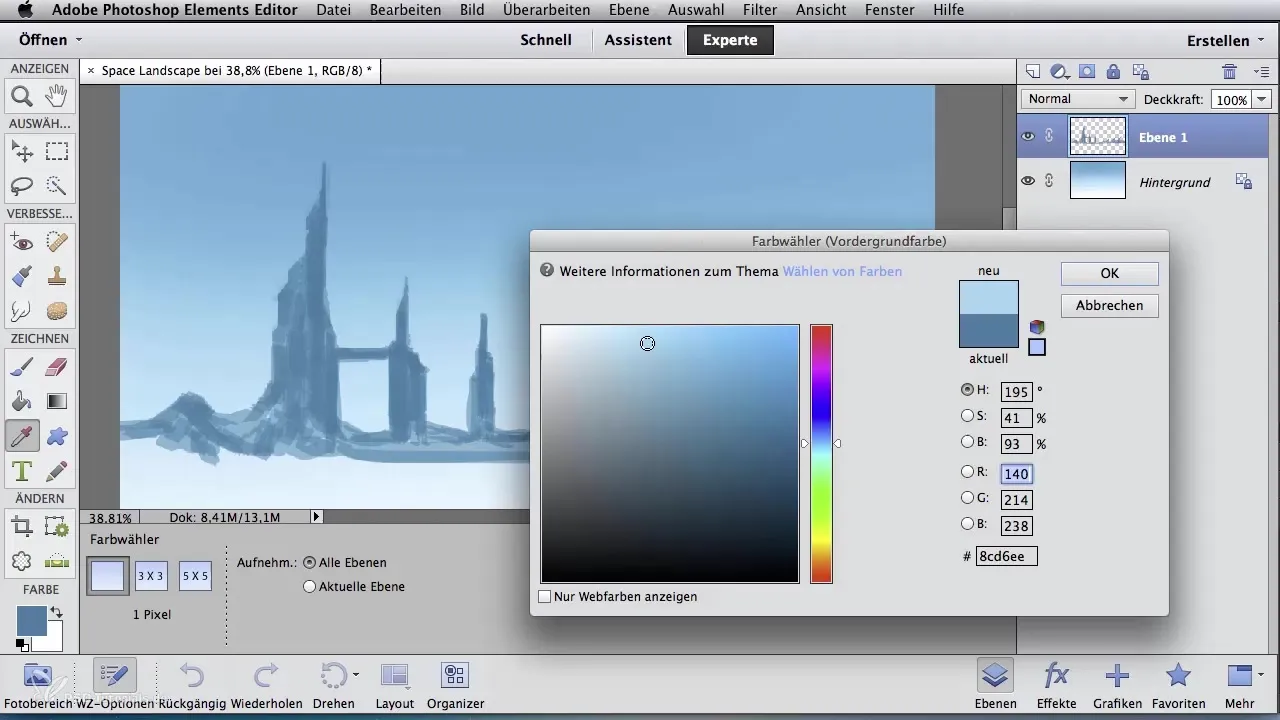The image size is (1280, 720).
Task: Open adjustment layer dropdown in Layers panel
Action: pos(1060,71)
